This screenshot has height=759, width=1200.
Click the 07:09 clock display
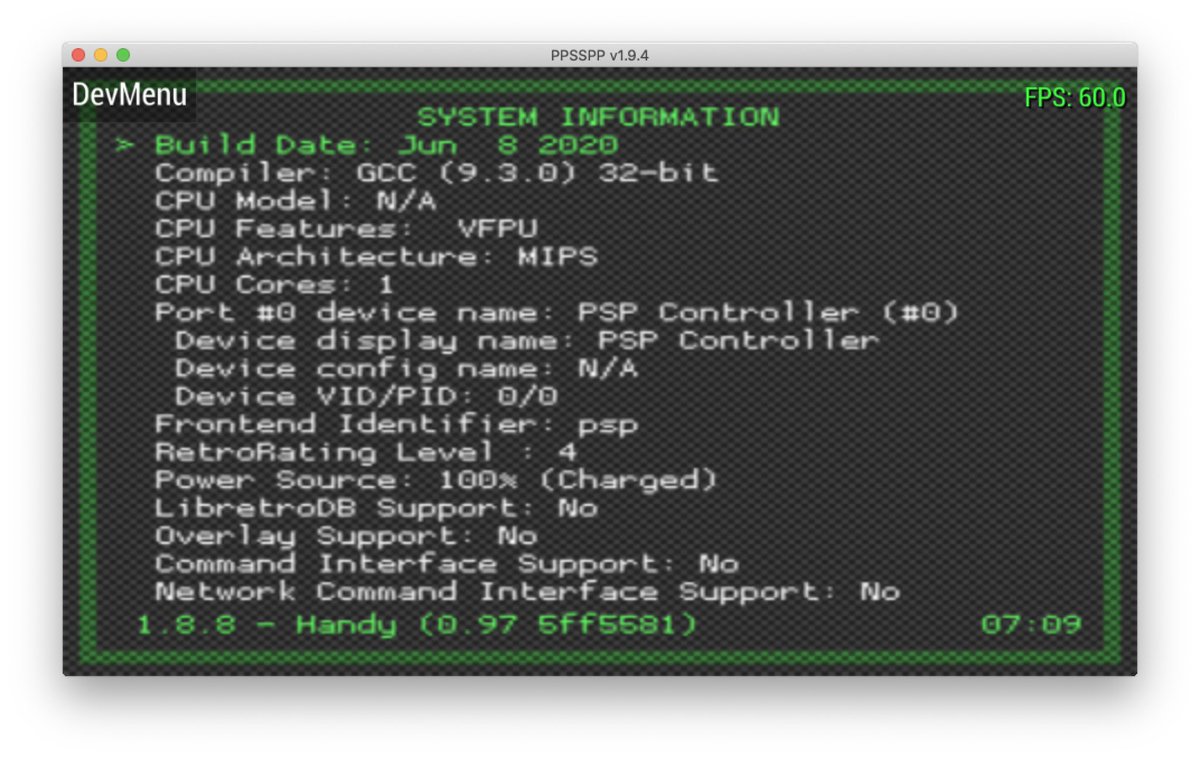pos(1031,626)
